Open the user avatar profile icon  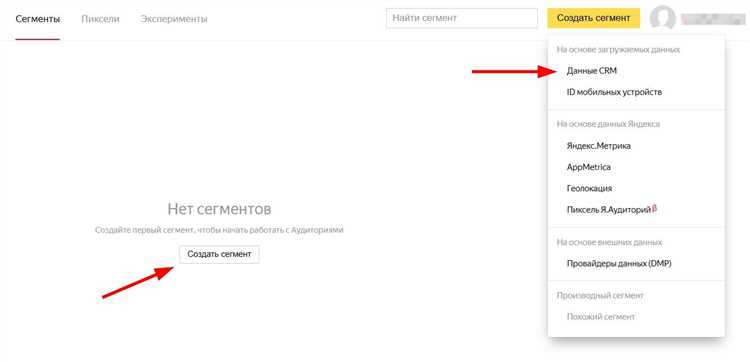pyautogui.click(x=662, y=18)
